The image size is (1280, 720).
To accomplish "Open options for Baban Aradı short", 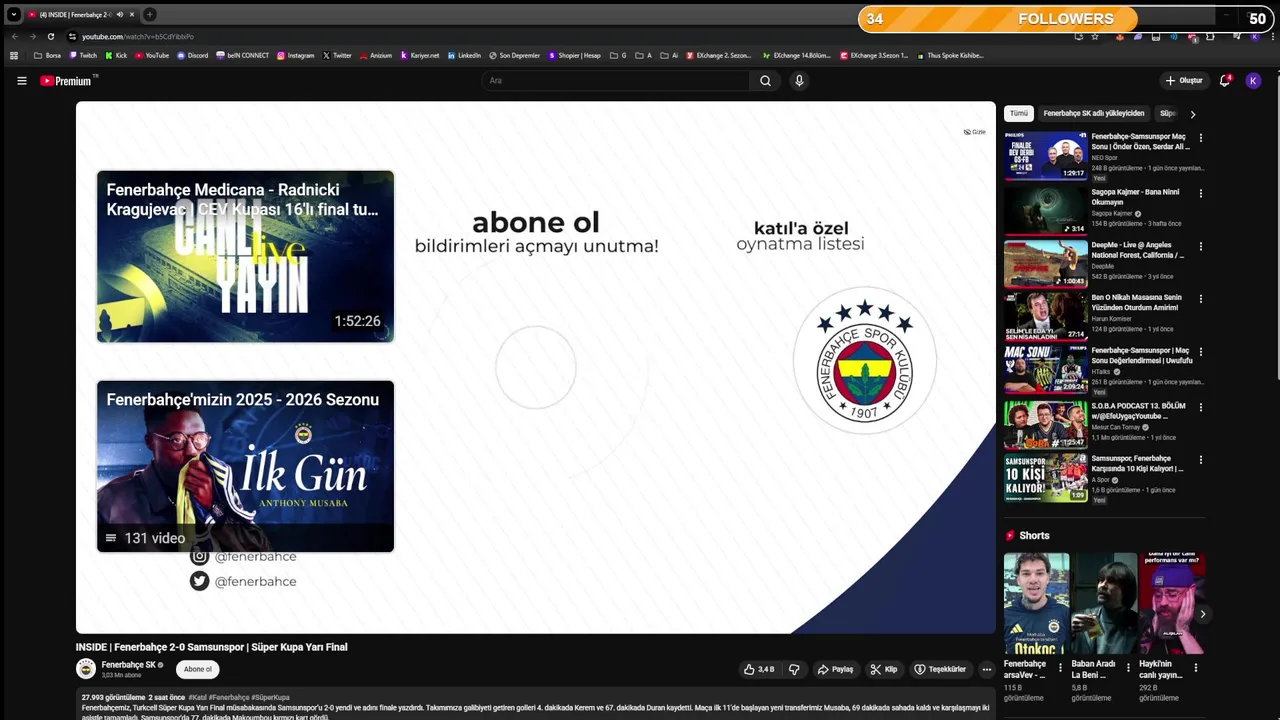I will point(1128,667).
